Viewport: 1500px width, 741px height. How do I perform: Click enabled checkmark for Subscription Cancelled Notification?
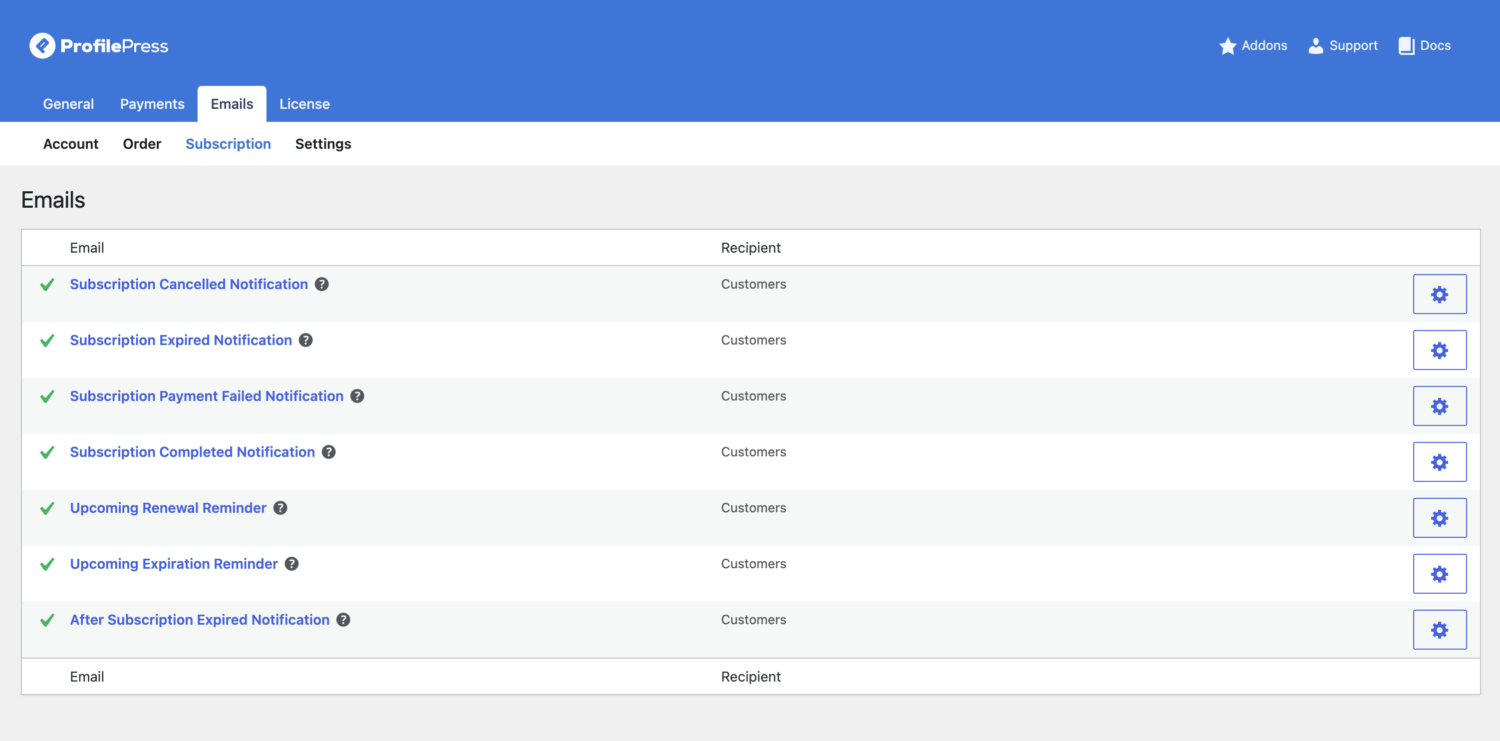point(47,285)
